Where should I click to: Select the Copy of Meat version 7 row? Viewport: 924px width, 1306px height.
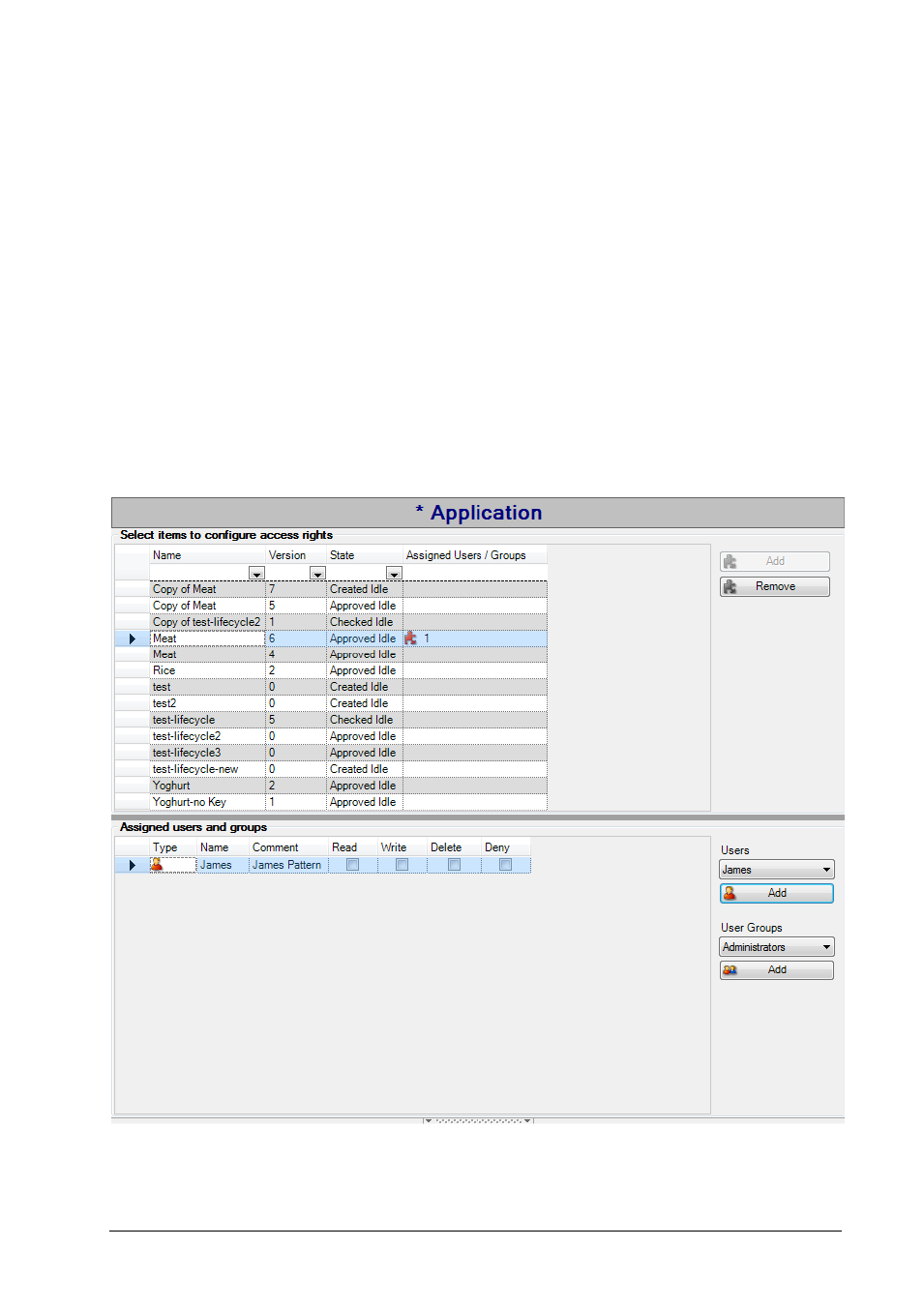331,589
